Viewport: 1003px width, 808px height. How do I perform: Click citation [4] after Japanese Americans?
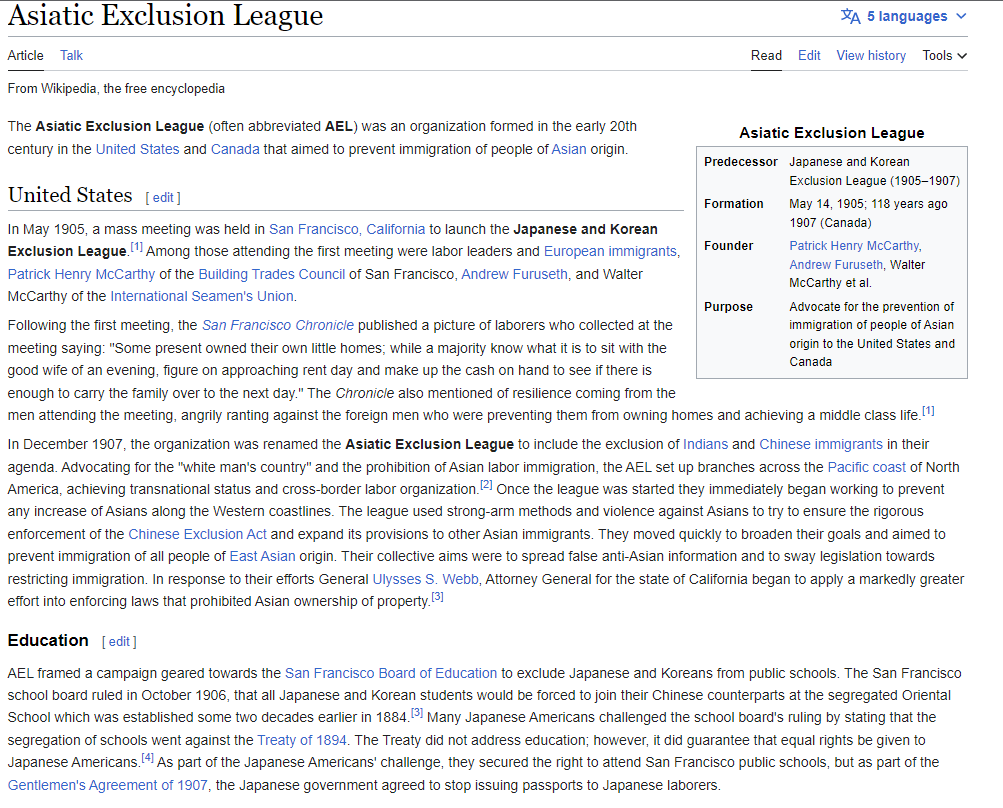point(147,757)
